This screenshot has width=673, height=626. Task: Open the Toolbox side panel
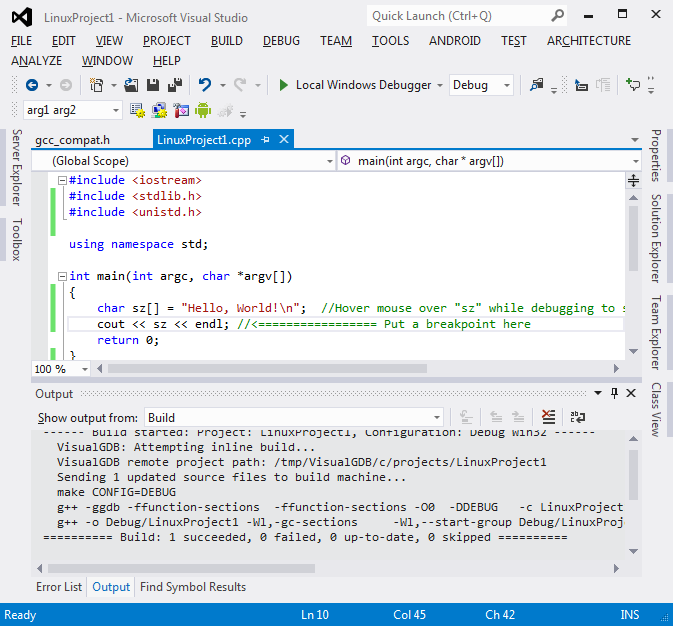click(x=16, y=240)
